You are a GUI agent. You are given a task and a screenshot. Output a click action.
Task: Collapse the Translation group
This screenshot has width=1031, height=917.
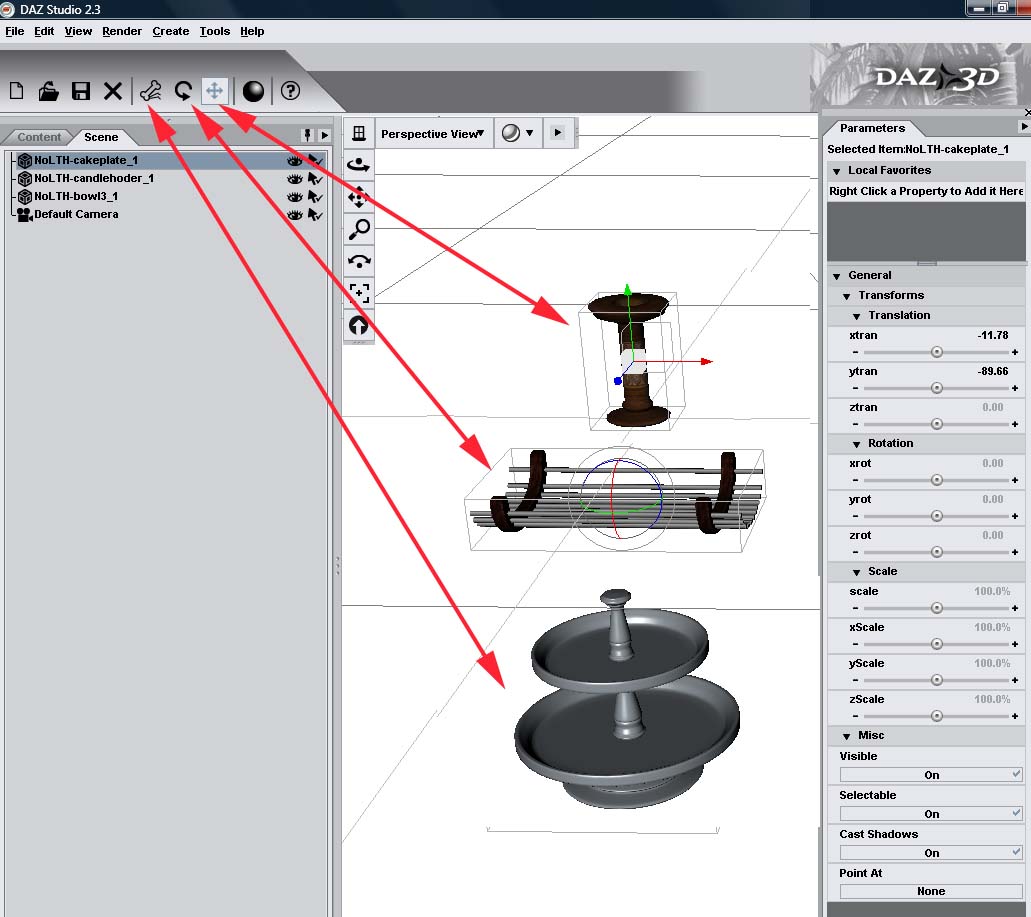(x=857, y=317)
